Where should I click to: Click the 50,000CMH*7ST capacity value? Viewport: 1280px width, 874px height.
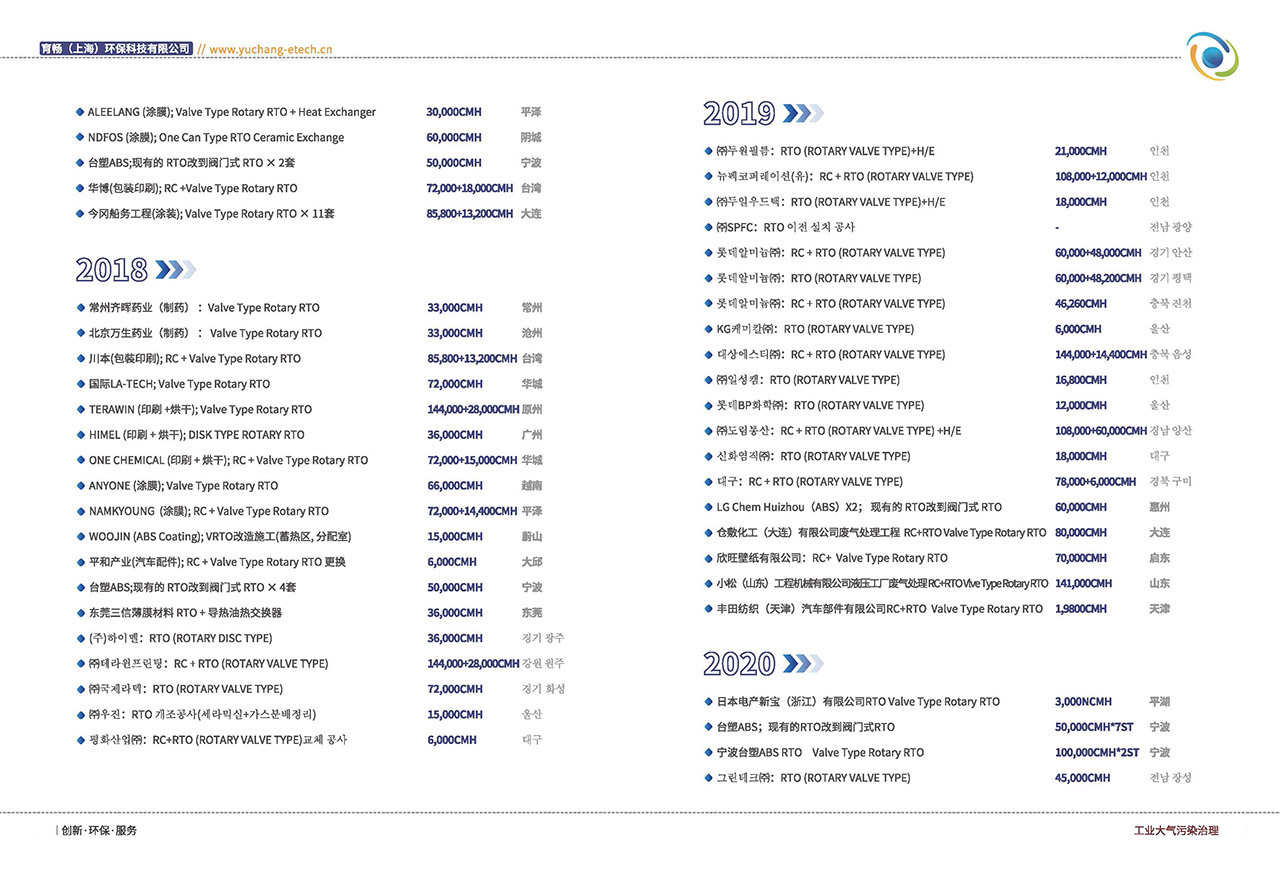(x=1094, y=727)
